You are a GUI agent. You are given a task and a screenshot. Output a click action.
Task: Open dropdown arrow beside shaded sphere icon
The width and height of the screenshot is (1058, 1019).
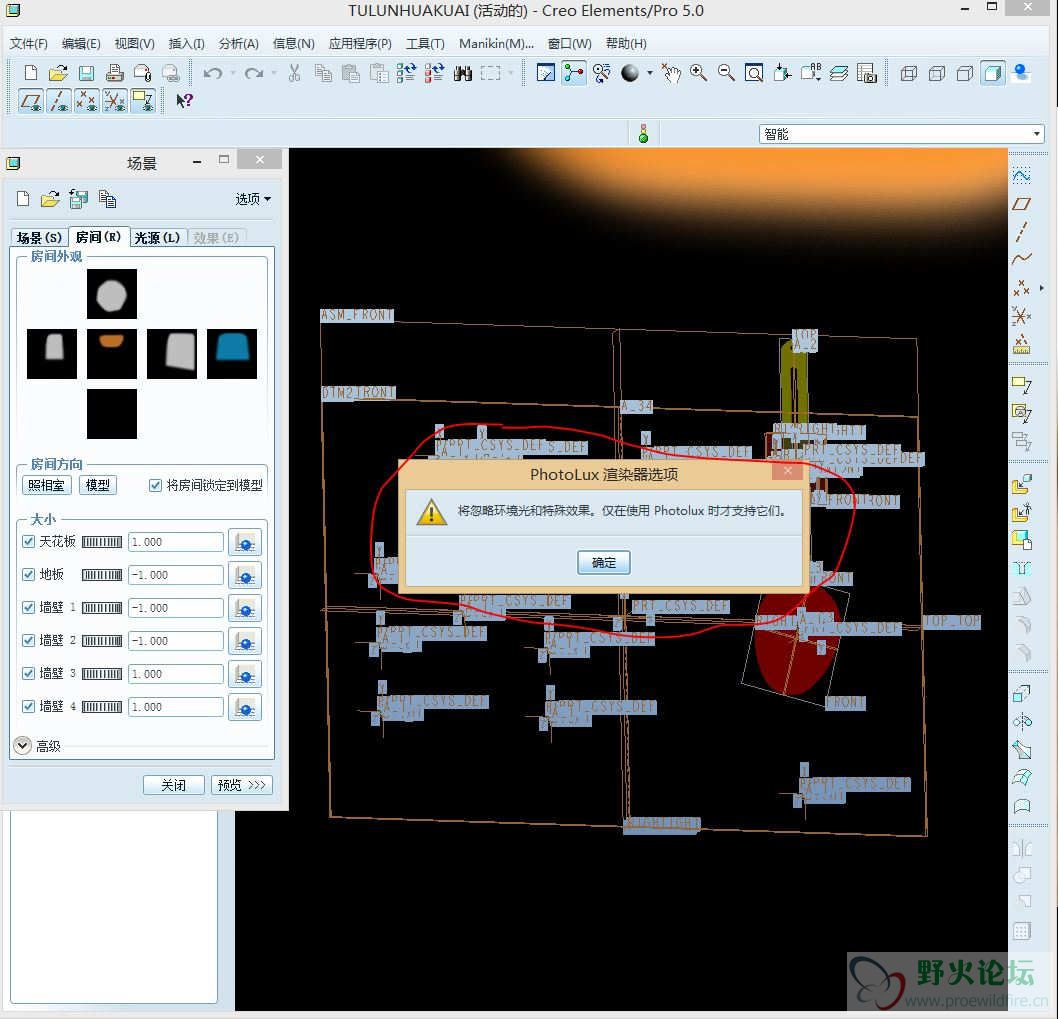650,73
